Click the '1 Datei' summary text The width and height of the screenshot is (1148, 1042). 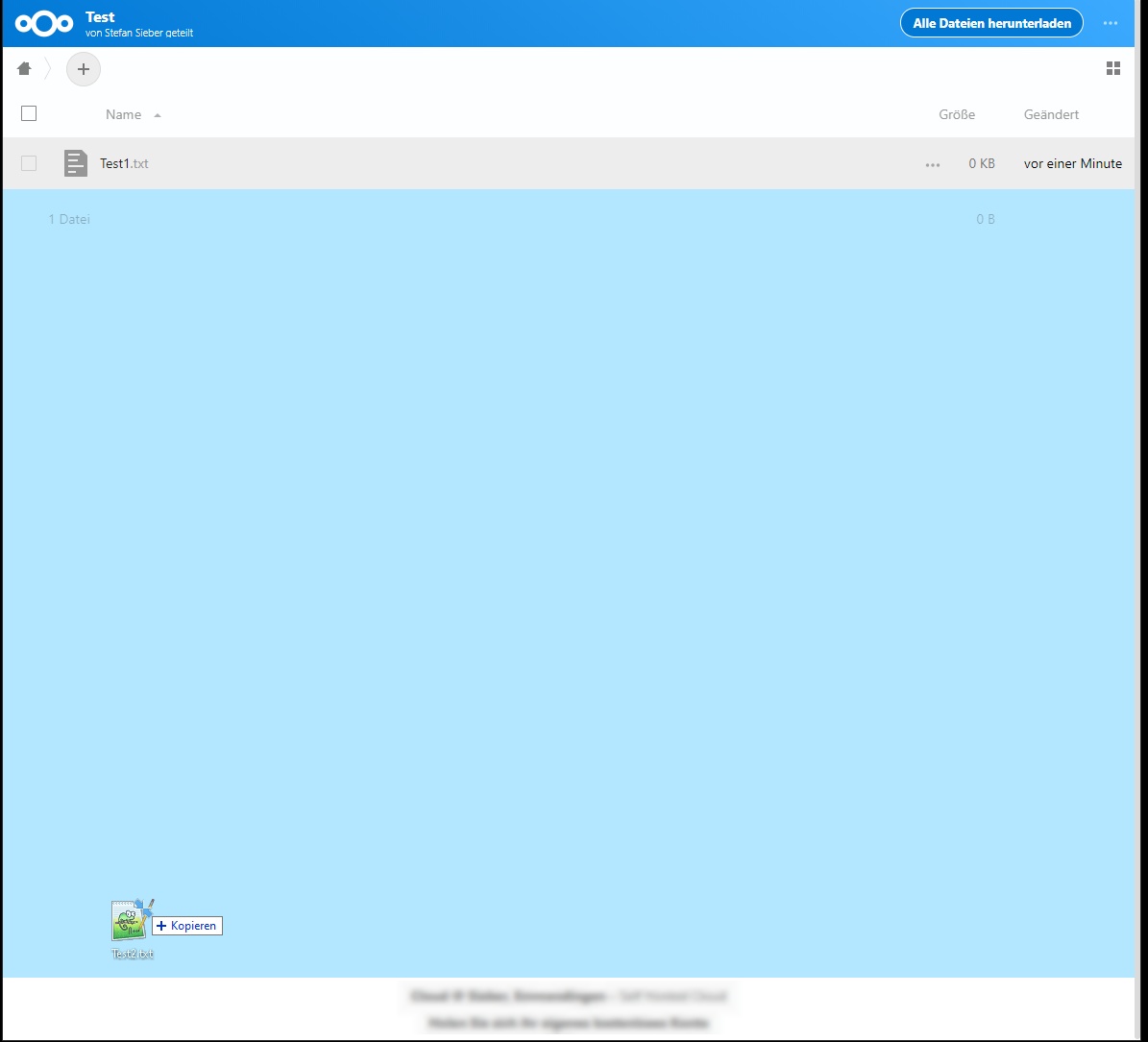[x=69, y=219]
